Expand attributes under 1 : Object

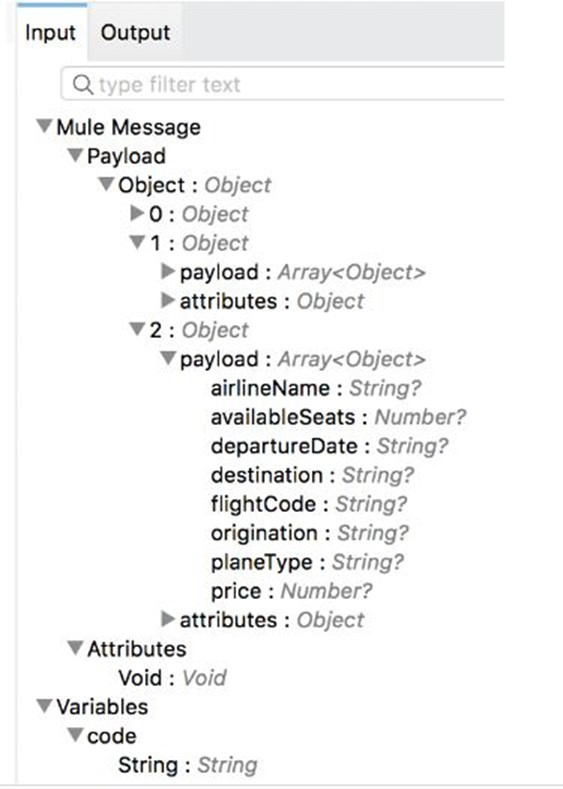pos(168,300)
